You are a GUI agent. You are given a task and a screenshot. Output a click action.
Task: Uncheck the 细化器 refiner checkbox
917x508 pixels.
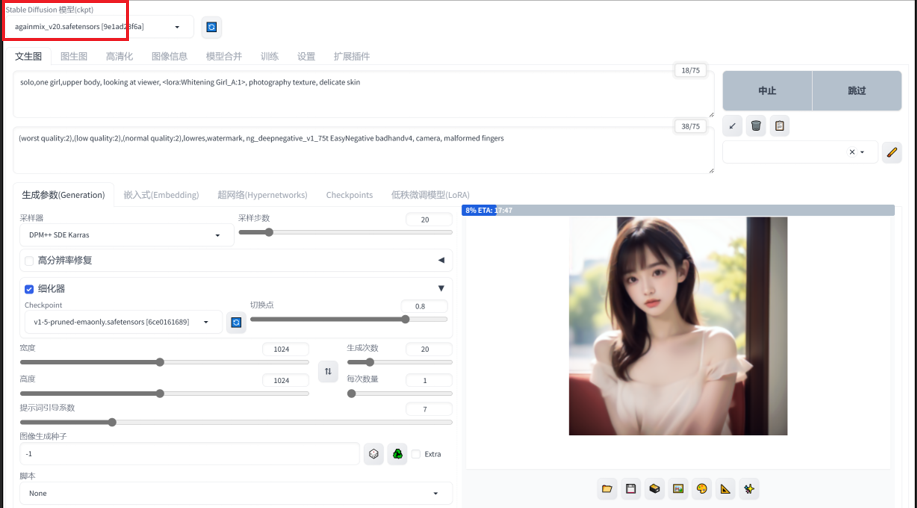[x=29, y=289]
